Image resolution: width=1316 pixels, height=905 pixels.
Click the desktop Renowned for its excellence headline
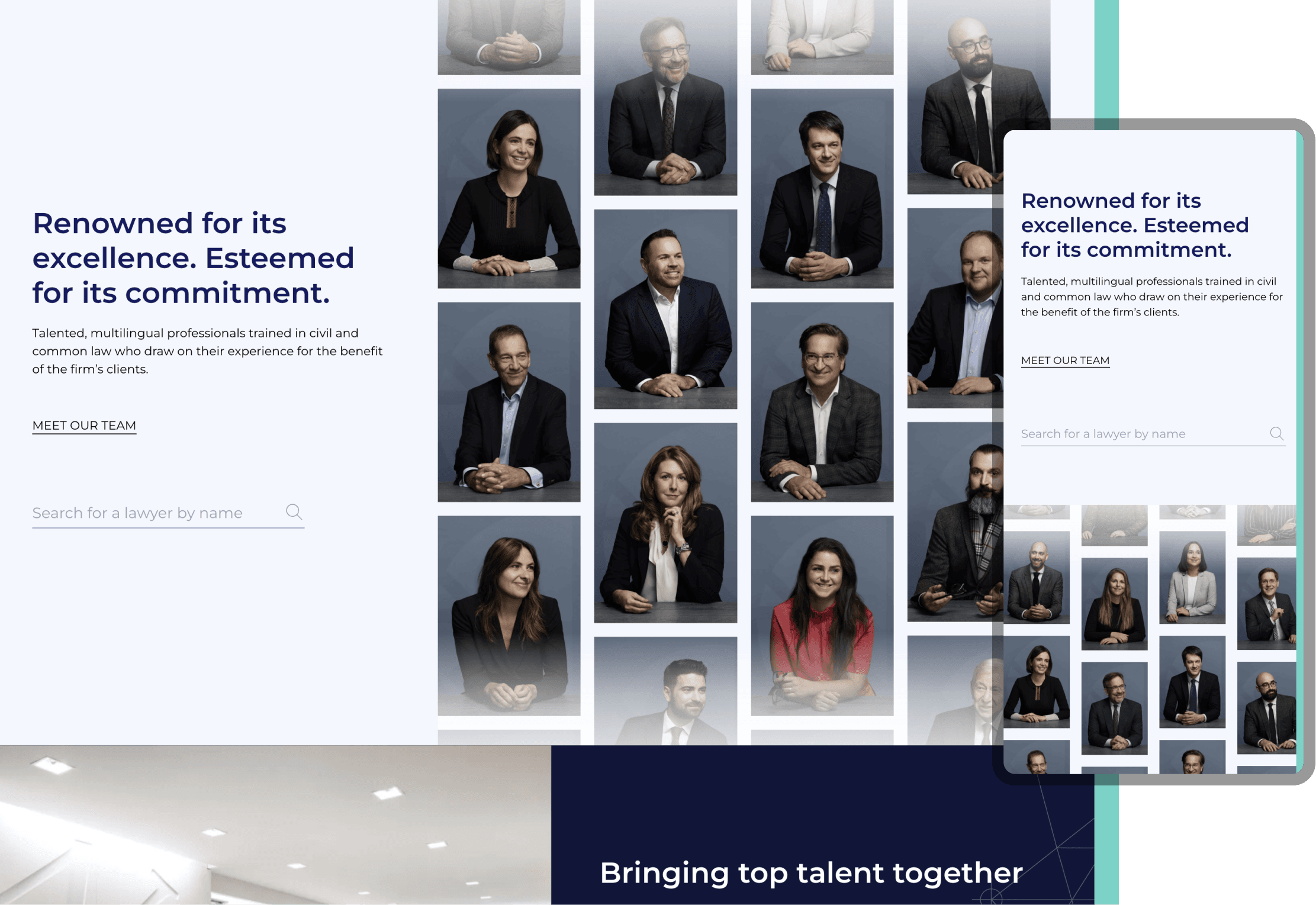pos(193,258)
